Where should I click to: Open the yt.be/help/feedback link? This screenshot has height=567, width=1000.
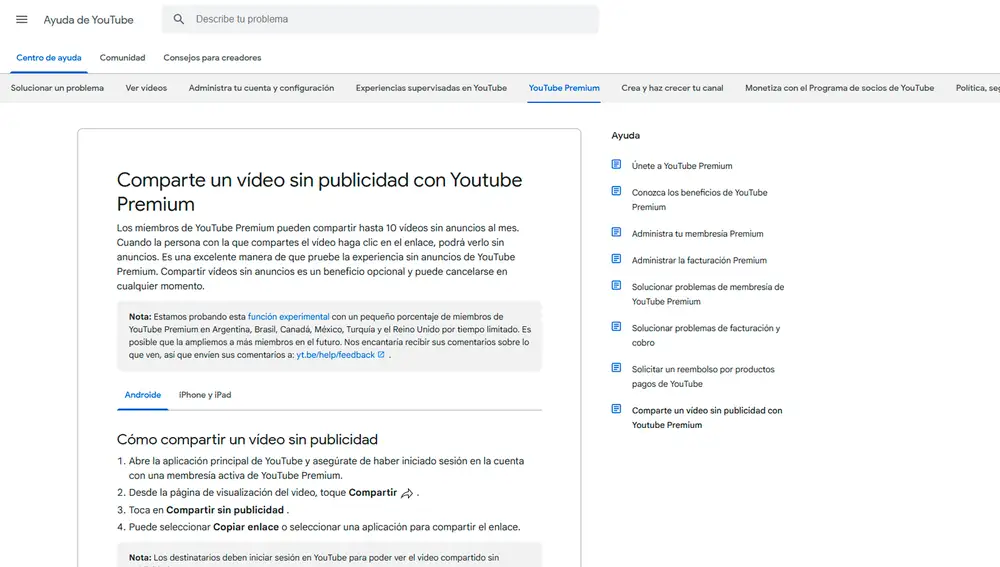pyautogui.click(x=335, y=355)
